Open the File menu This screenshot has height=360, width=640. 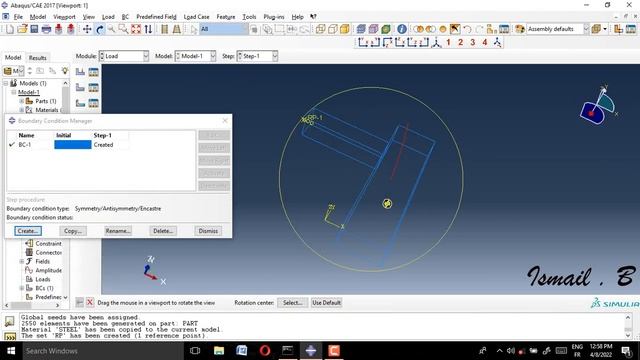click(18, 17)
